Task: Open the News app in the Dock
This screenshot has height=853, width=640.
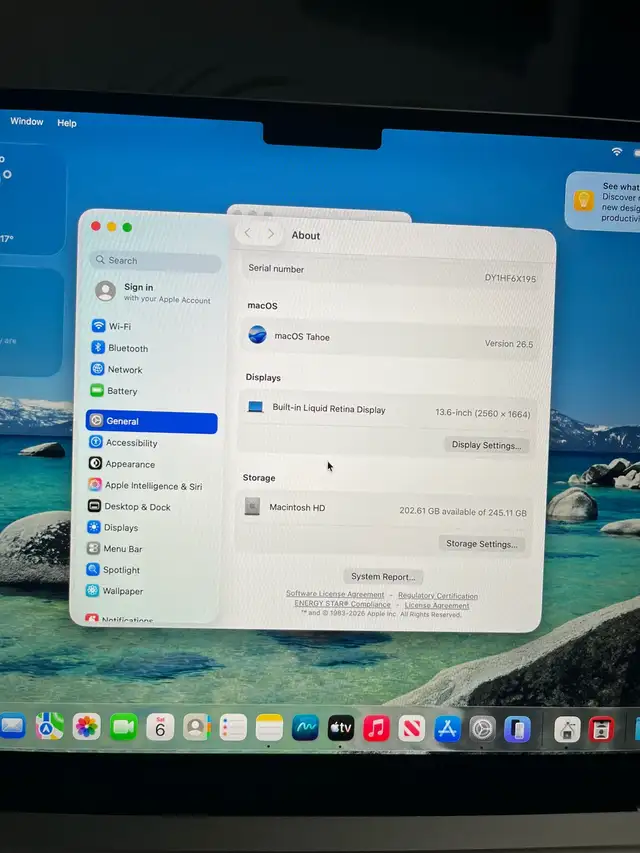Action: (411, 729)
